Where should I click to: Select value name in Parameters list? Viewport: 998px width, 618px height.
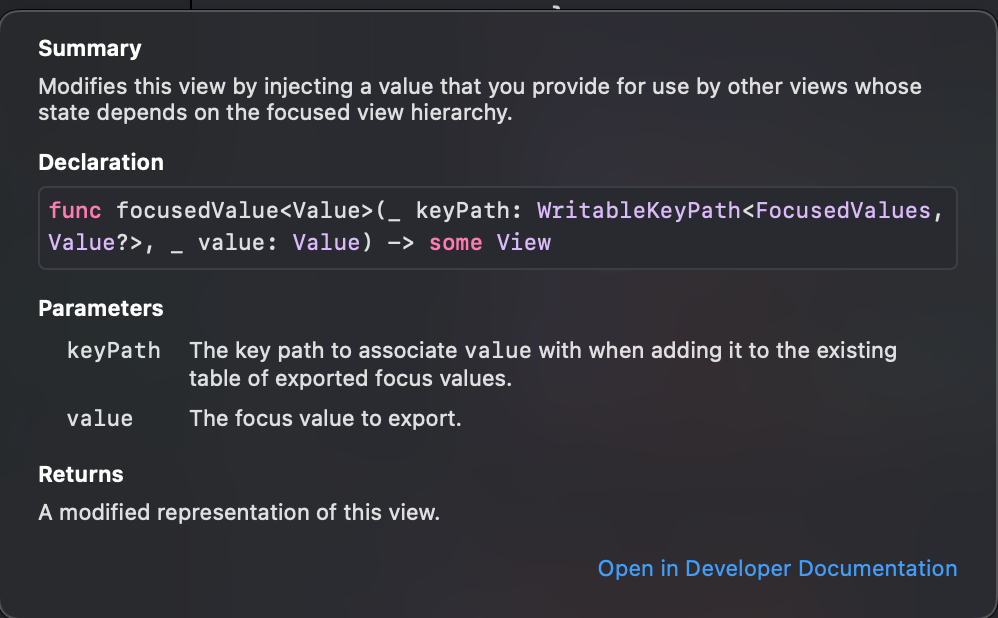pos(100,418)
